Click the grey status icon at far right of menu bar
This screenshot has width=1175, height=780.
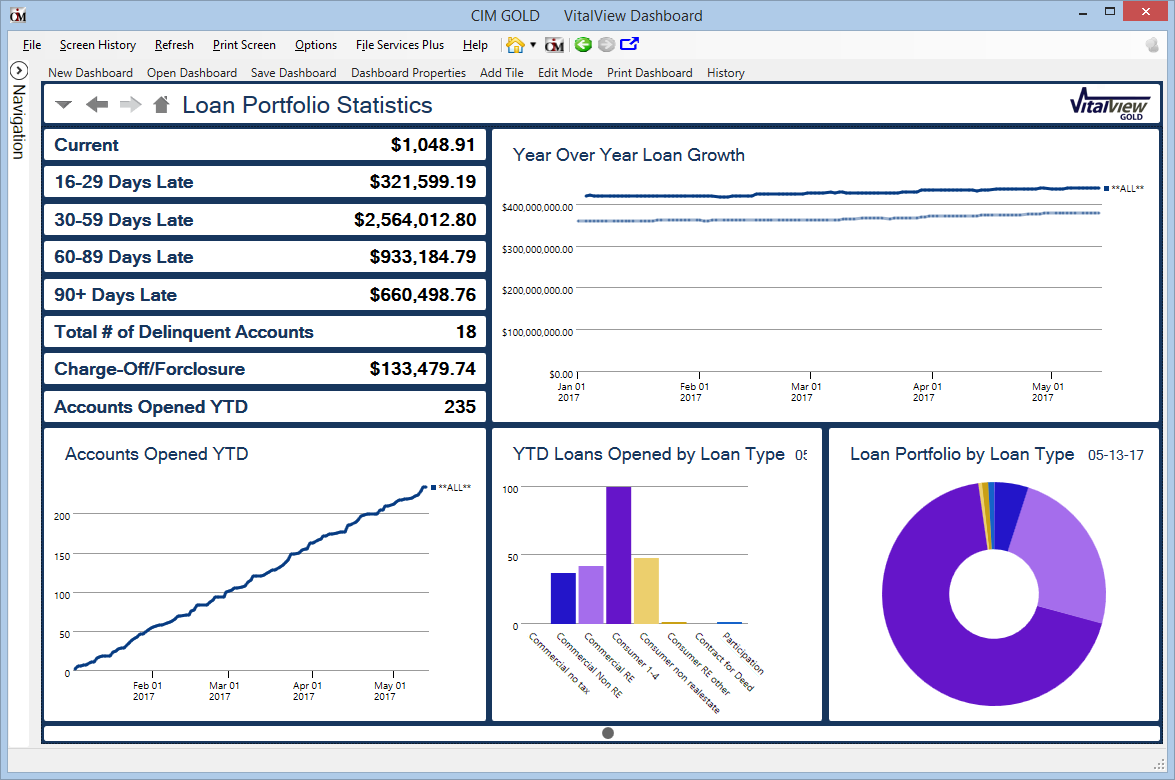[1153, 45]
